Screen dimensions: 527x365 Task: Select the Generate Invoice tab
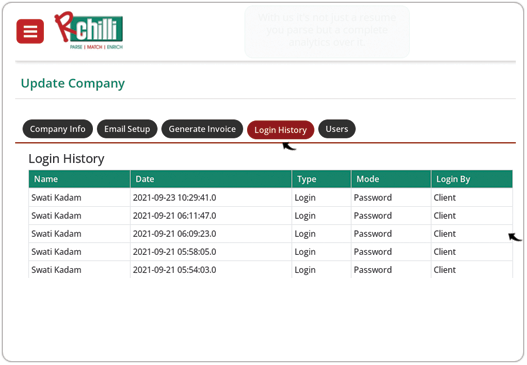point(202,129)
